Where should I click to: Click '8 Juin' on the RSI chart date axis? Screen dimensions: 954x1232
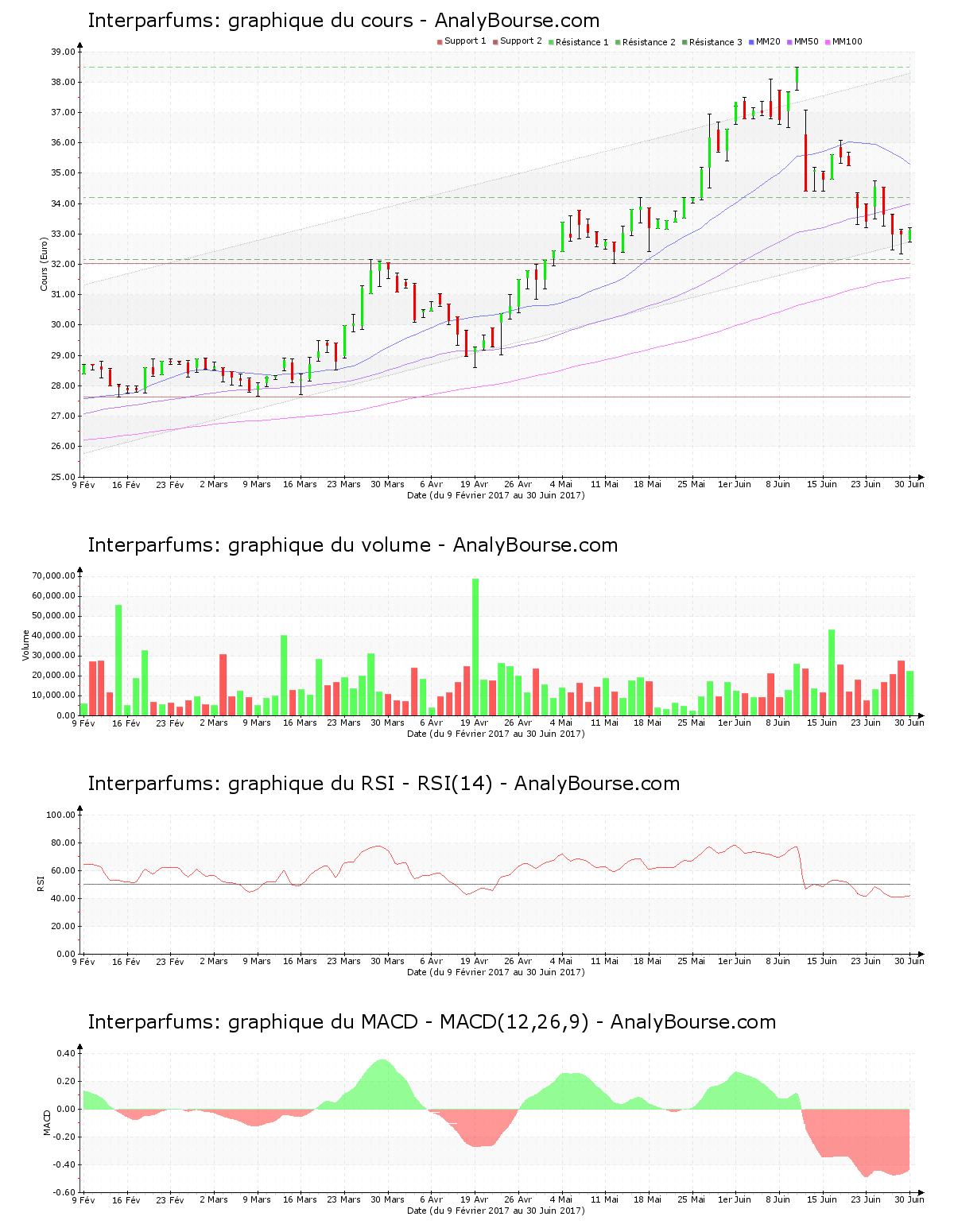tap(778, 961)
